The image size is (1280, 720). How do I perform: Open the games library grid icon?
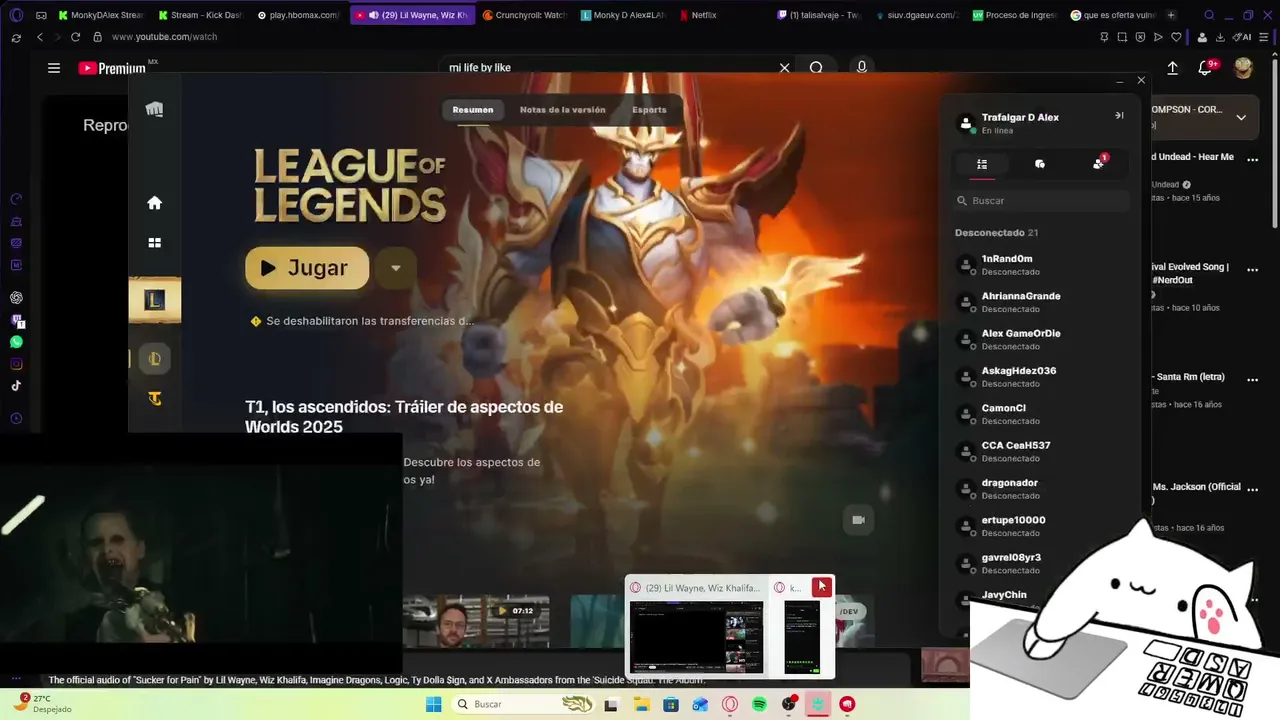point(154,243)
